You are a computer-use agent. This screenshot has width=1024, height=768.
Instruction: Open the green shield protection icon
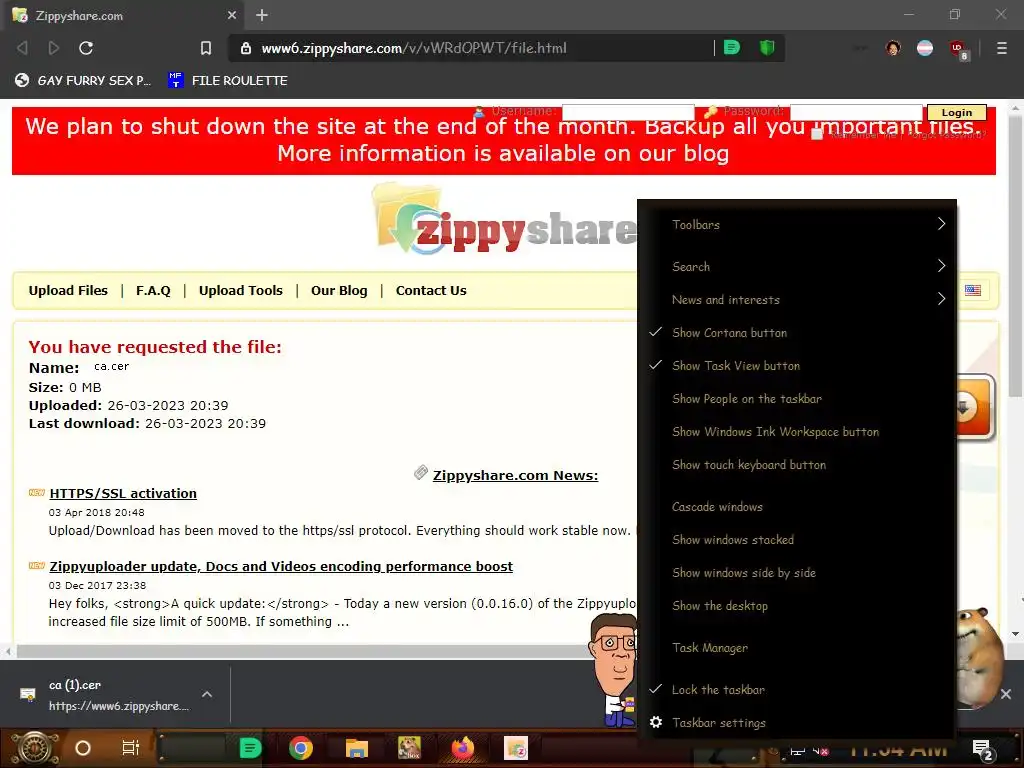767,48
